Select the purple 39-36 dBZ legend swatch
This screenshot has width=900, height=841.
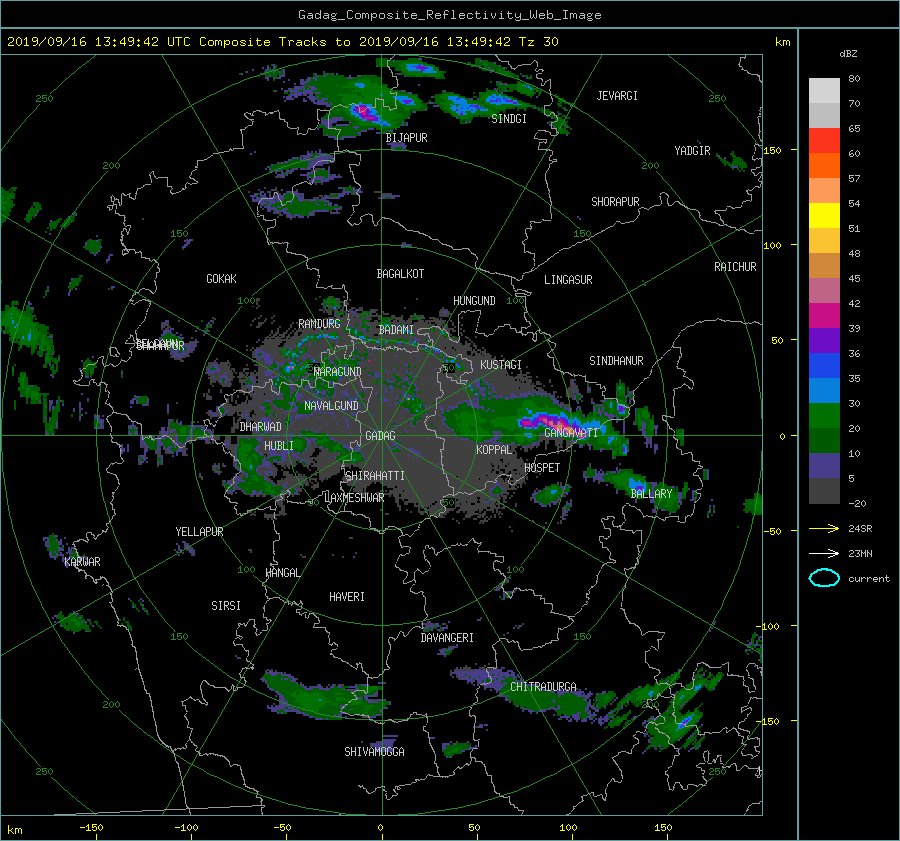[824, 341]
